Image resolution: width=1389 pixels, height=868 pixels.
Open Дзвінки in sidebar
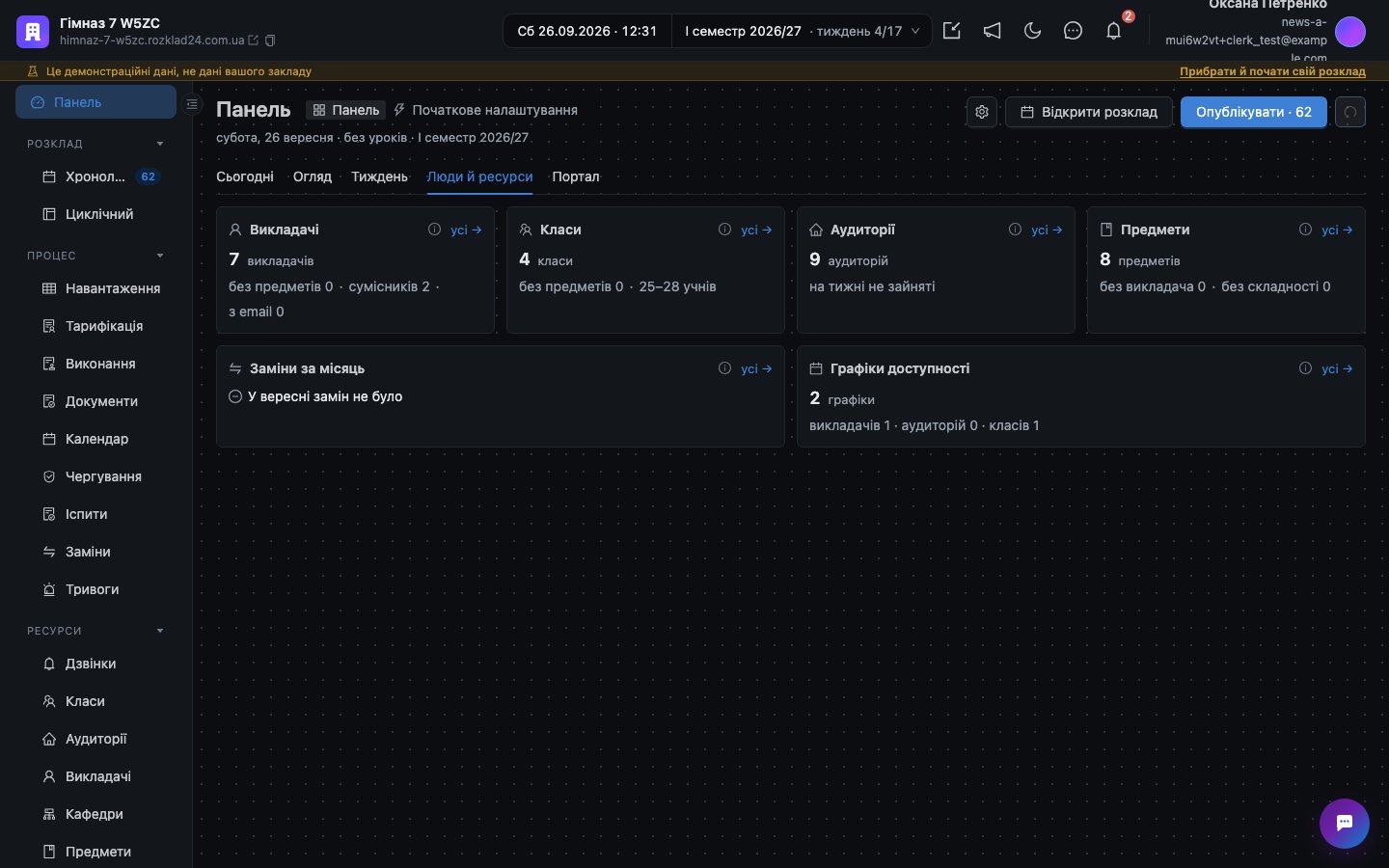click(95, 664)
